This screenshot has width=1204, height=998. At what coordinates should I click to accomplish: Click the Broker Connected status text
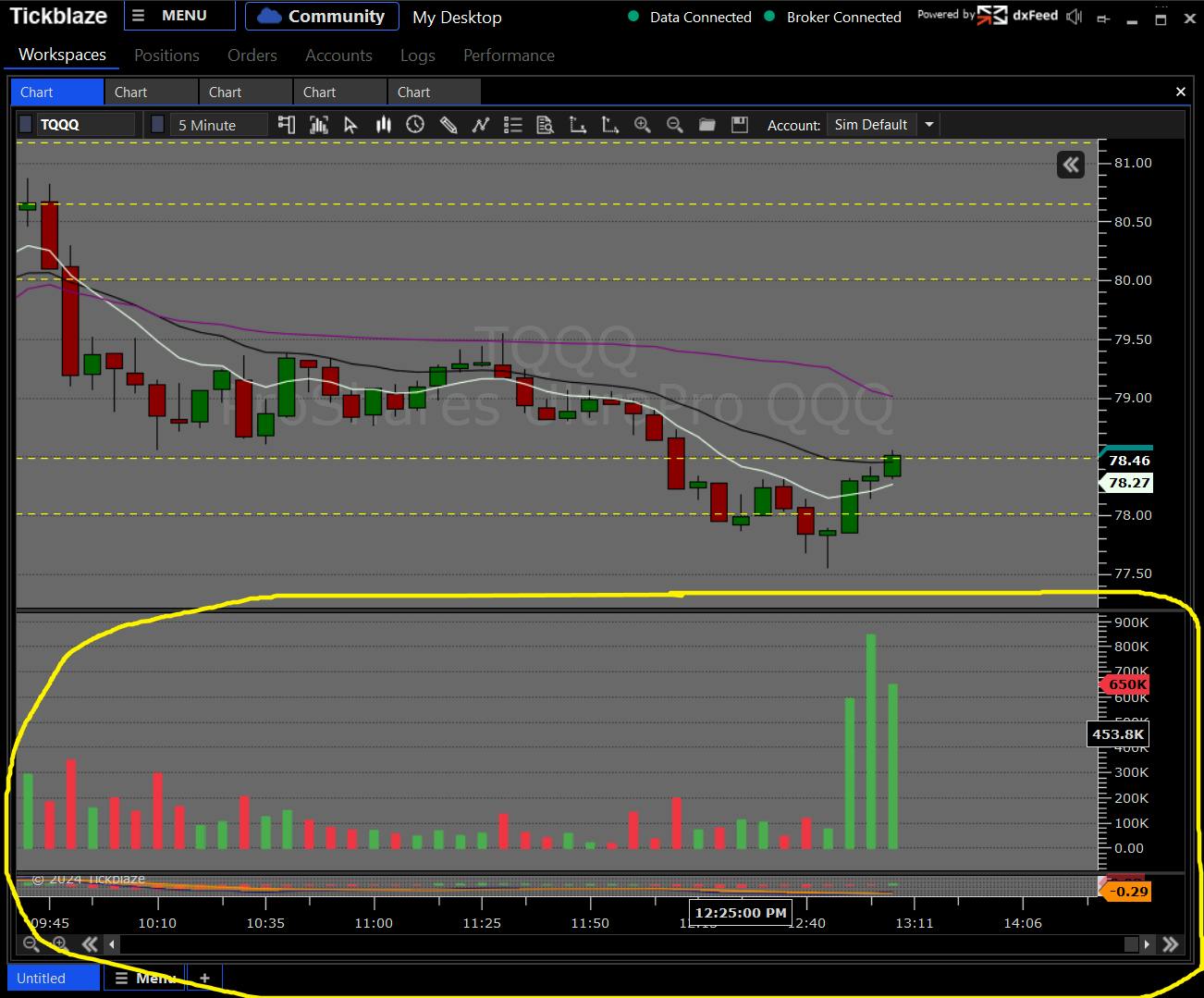[x=843, y=17]
